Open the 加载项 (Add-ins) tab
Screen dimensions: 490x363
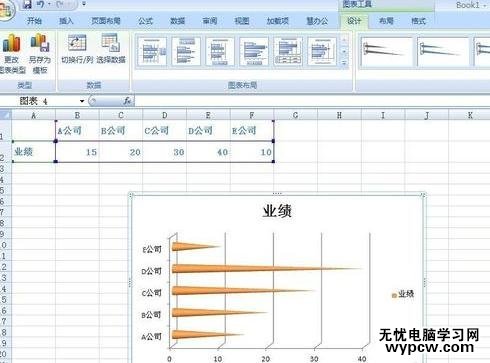tap(277, 21)
